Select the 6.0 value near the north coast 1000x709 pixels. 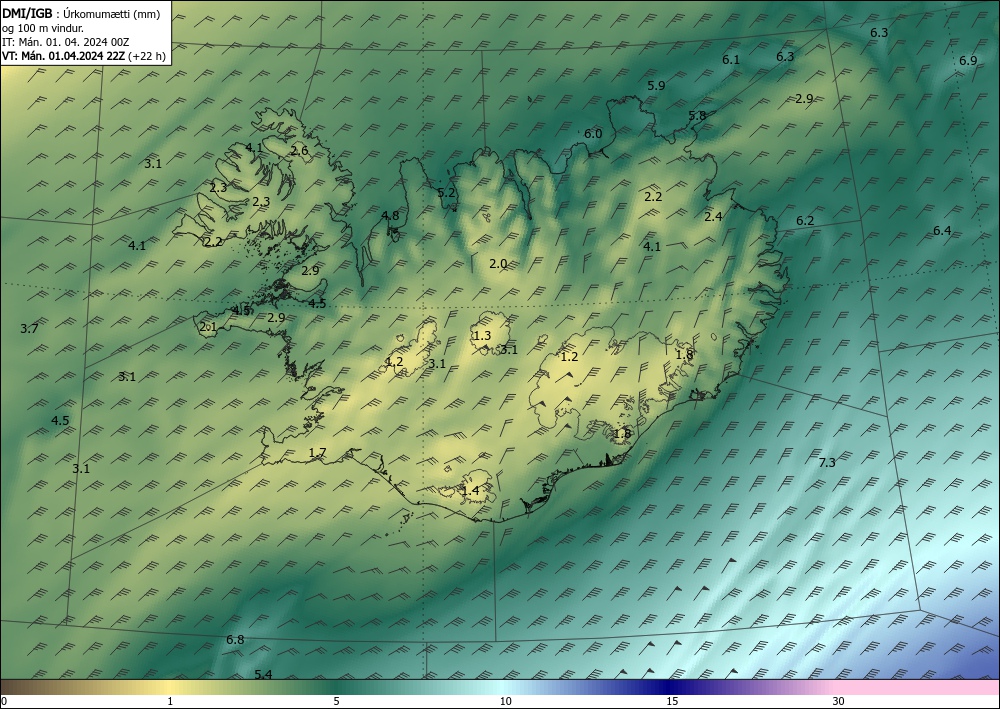click(593, 133)
